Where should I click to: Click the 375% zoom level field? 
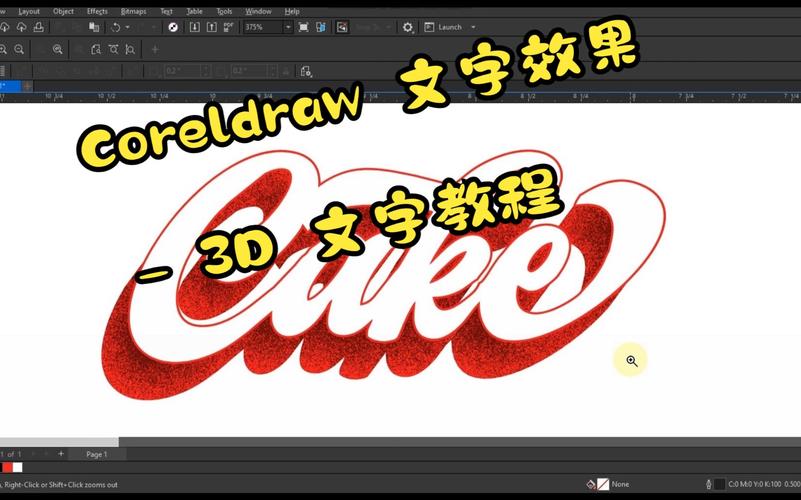click(x=263, y=27)
